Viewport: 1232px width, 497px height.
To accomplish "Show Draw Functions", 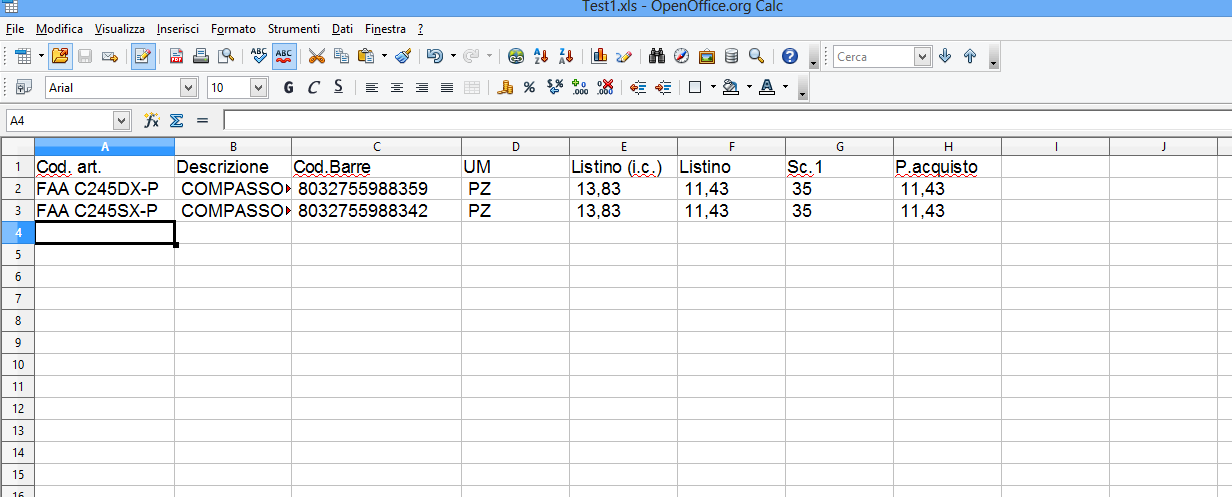I will click(x=624, y=57).
